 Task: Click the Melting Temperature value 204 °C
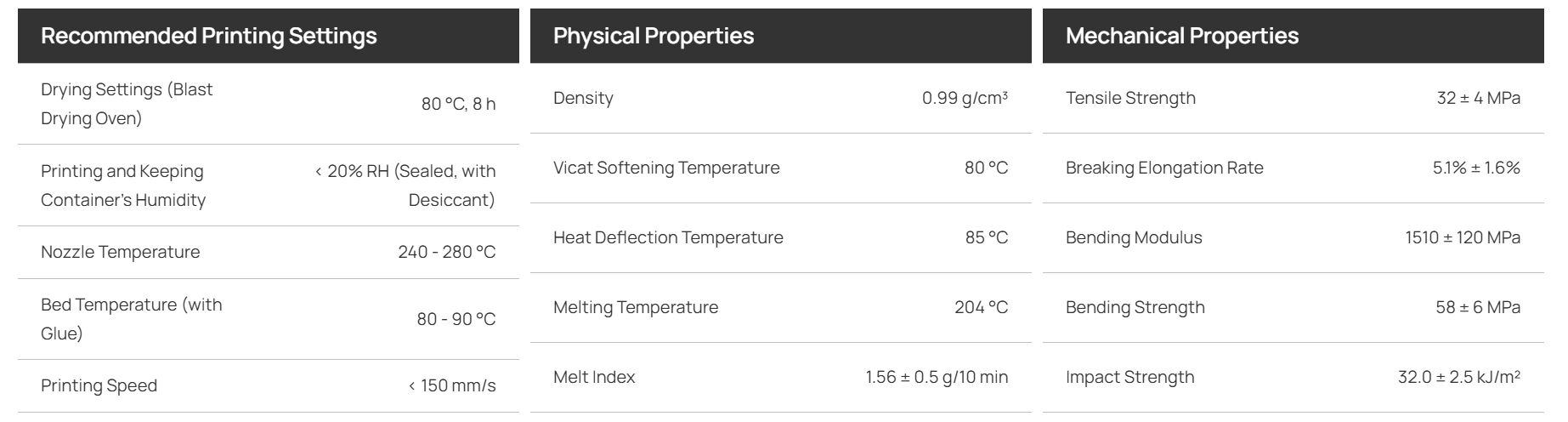[982, 307]
